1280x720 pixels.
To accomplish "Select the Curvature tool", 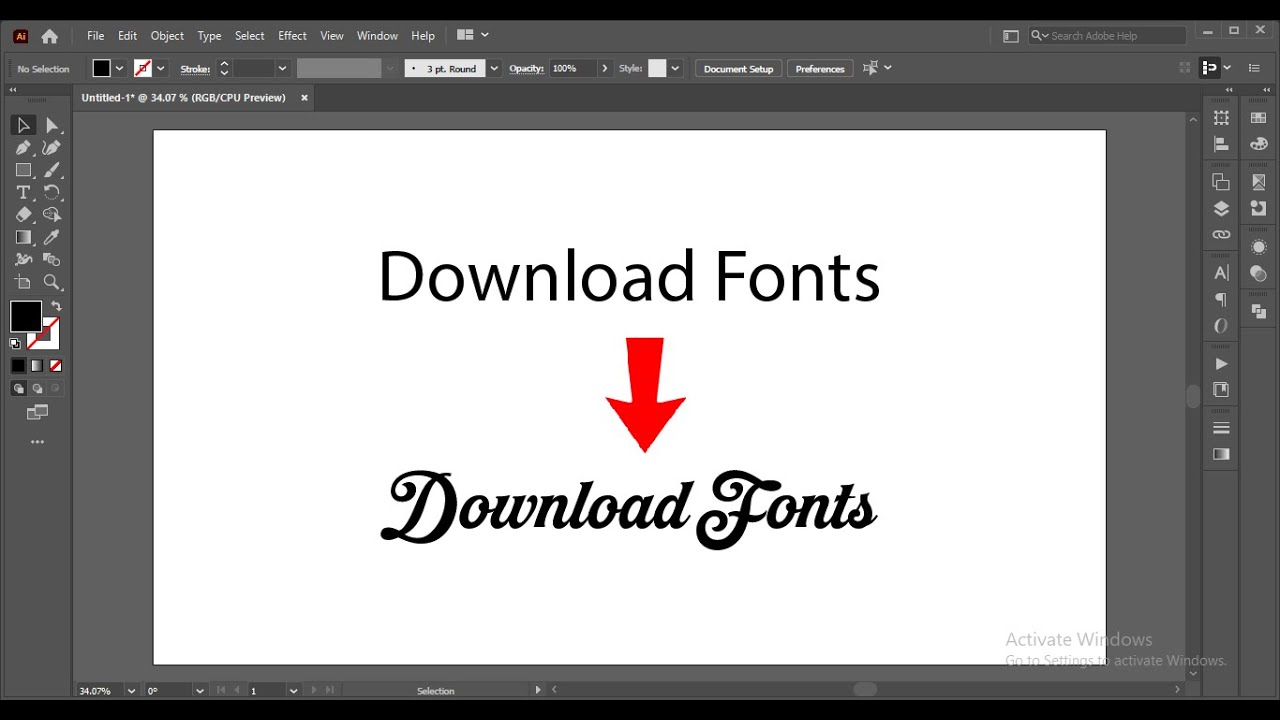I will (x=52, y=148).
